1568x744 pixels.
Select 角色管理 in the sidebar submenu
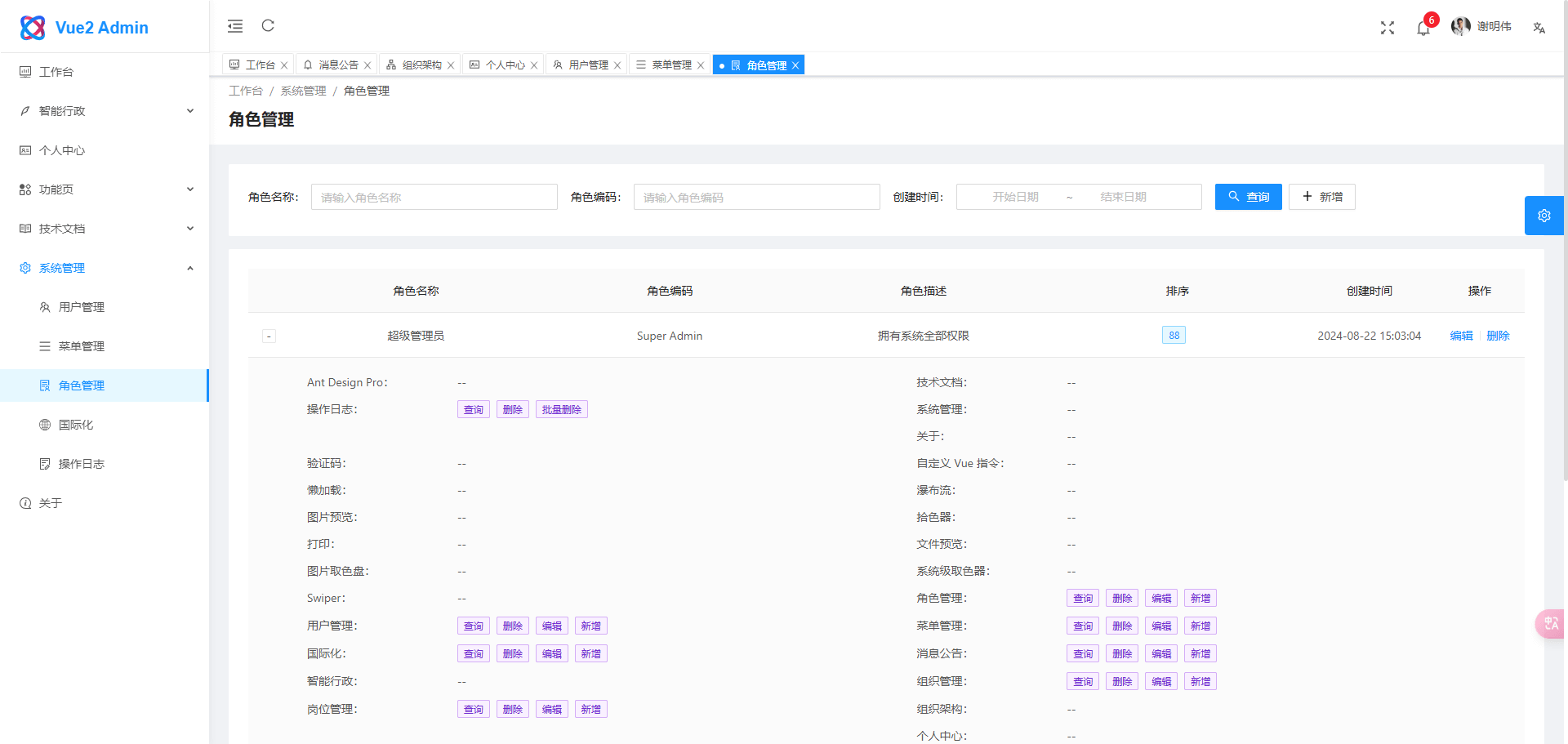click(x=105, y=385)
